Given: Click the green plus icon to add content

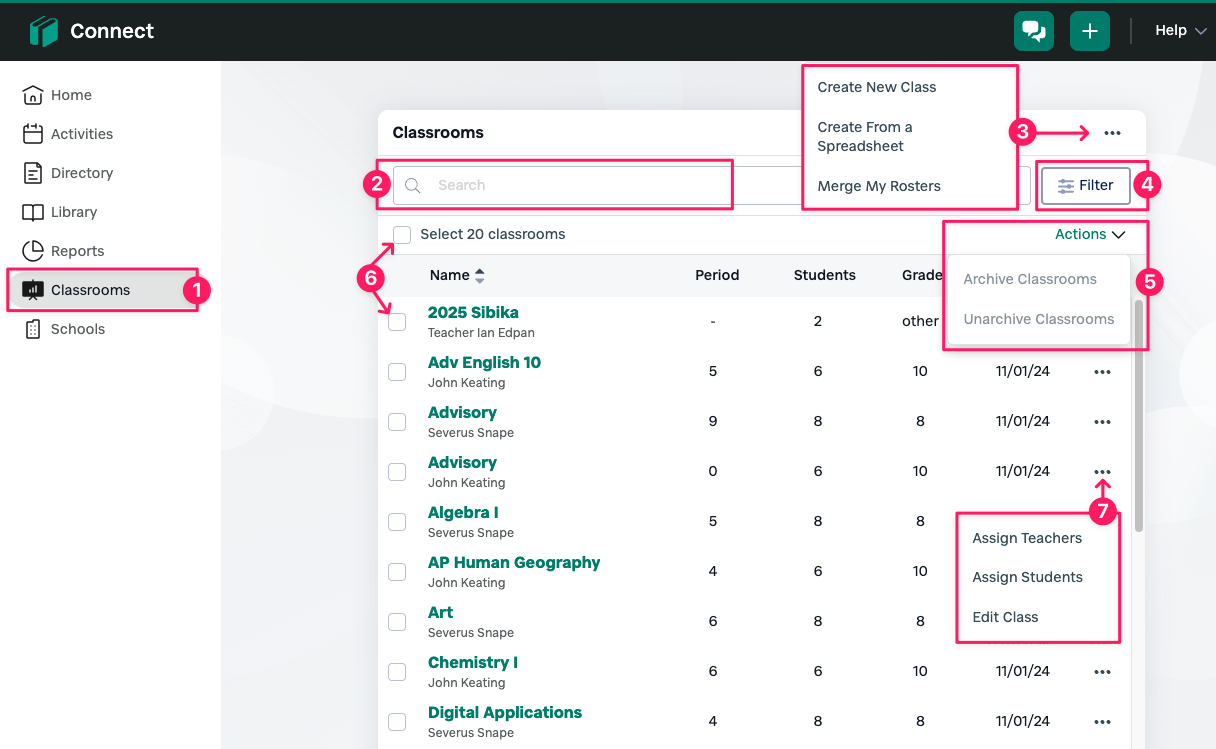Looking at the screenshot, I should pos(1090,31).
